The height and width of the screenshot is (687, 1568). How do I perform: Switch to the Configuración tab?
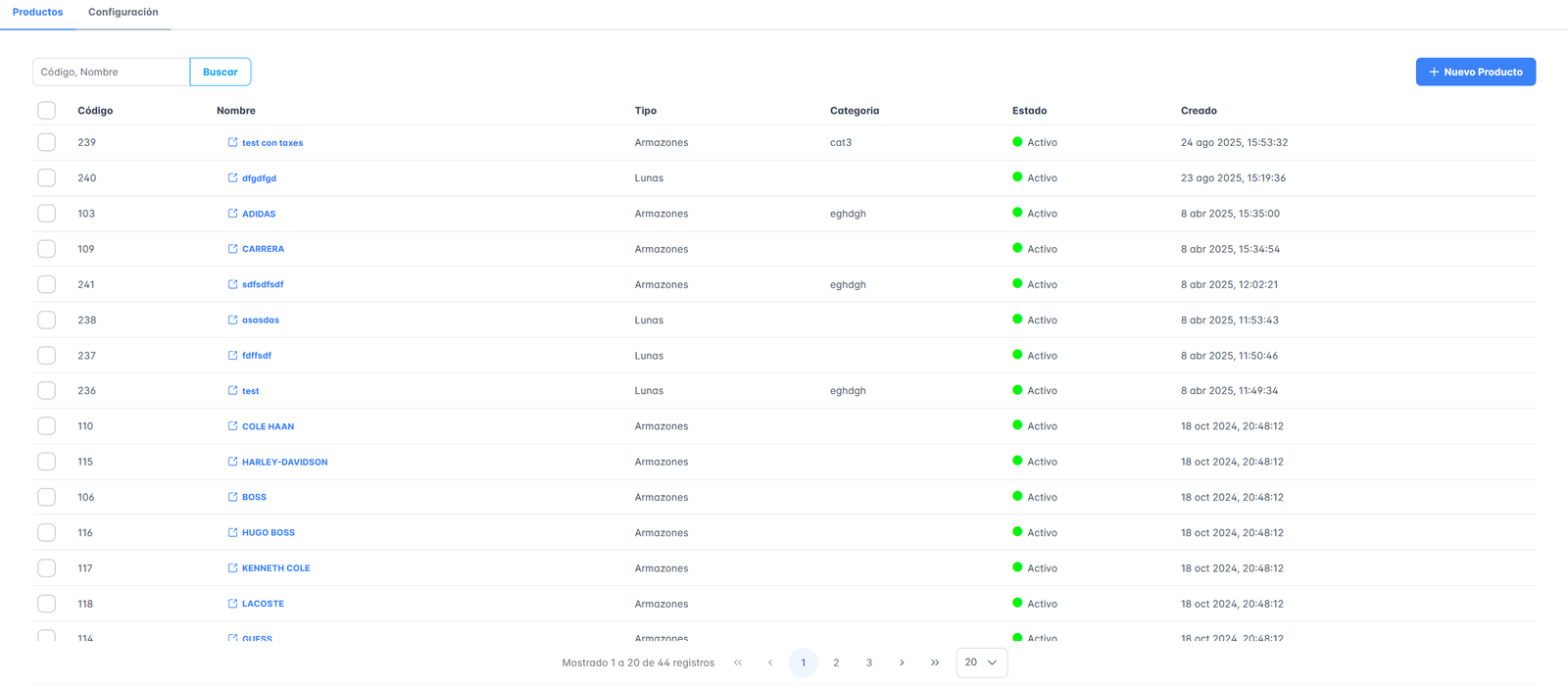[122, 12]
